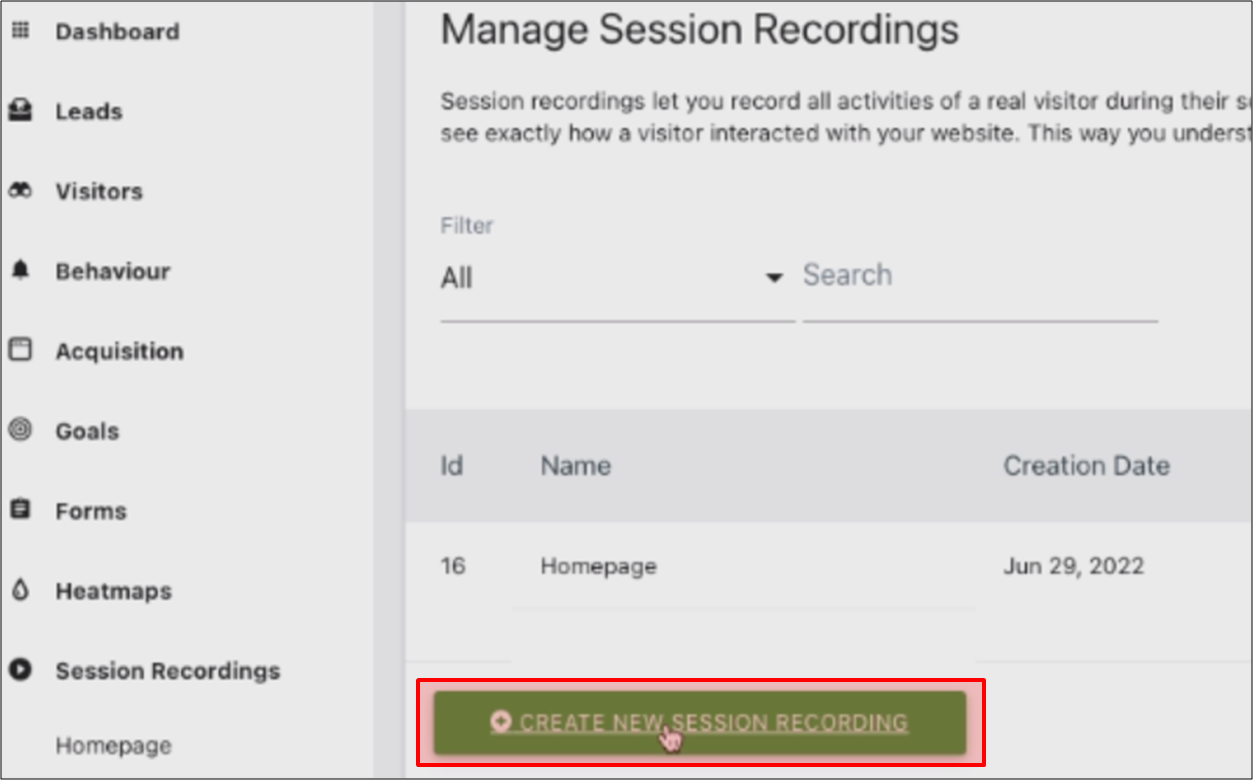
Task: Click Create New Session Recording button
Action: click(700, 722)
